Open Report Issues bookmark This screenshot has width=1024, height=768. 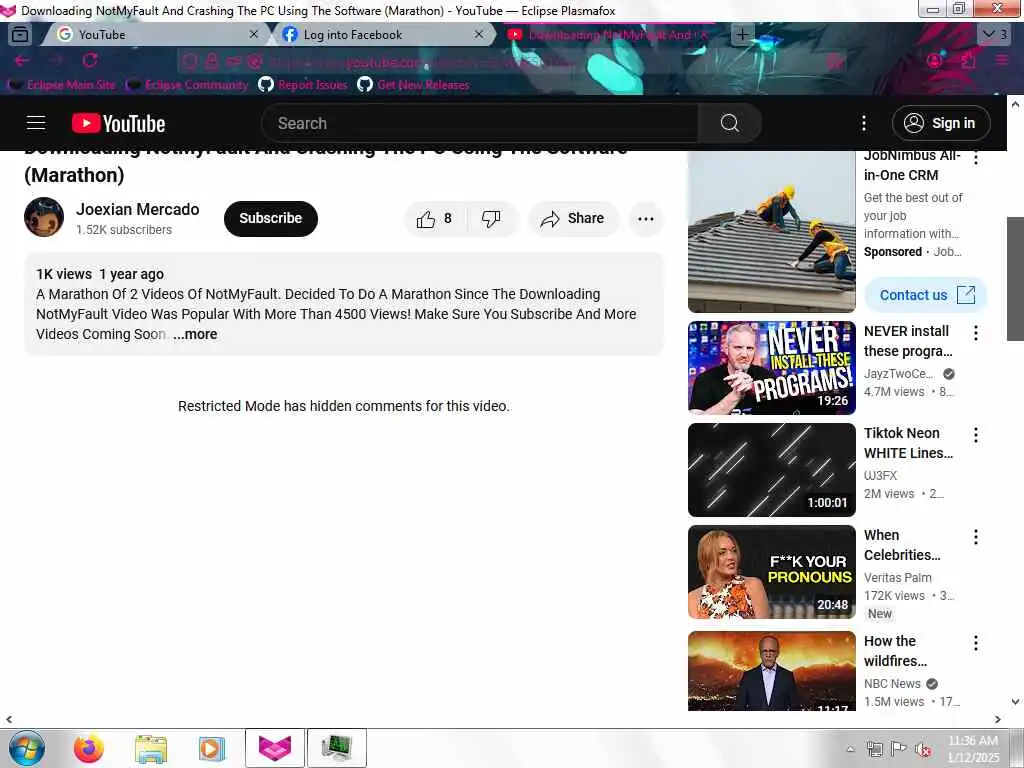(302, 85)
